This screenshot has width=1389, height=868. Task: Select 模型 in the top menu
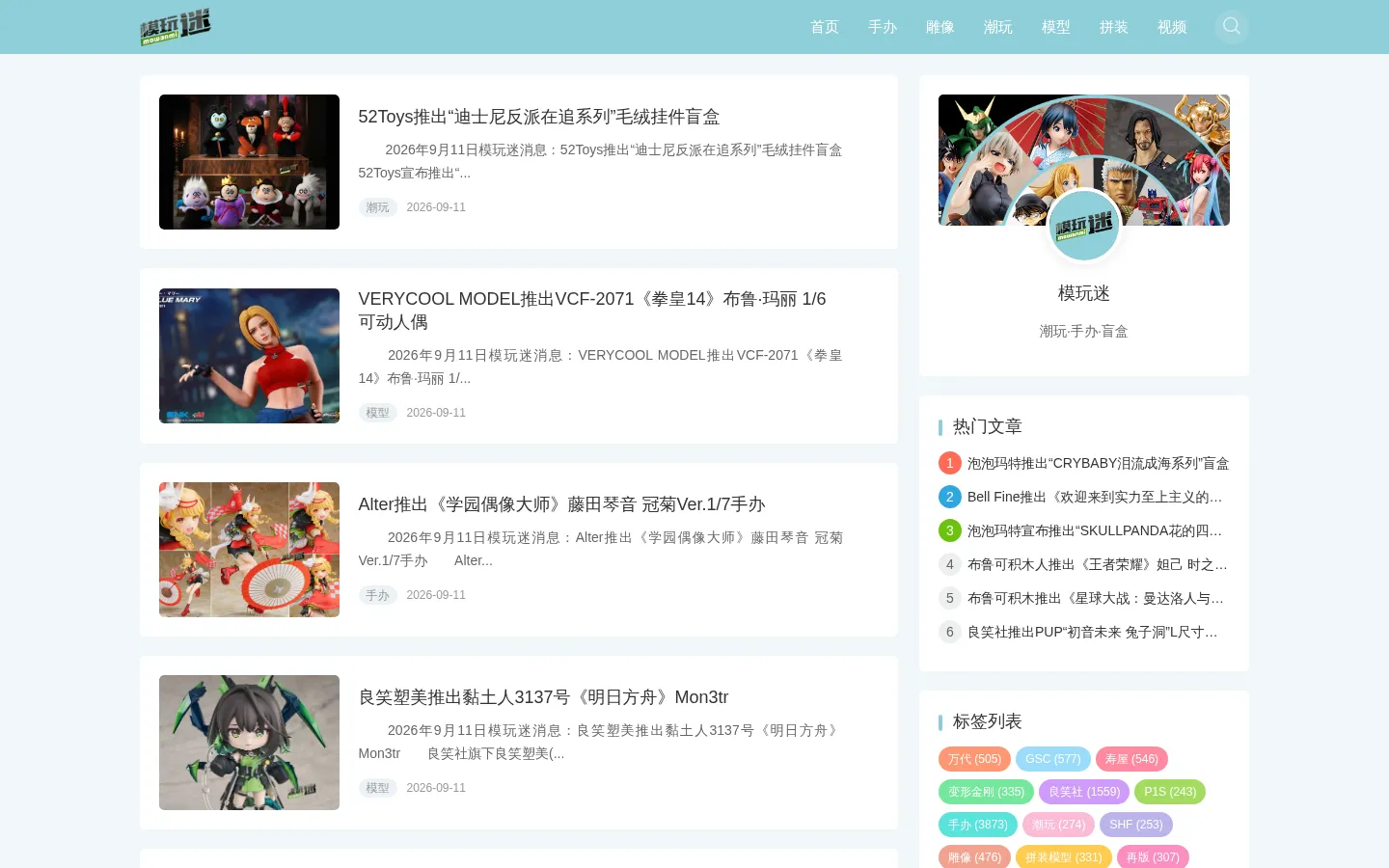point(1056,27)
